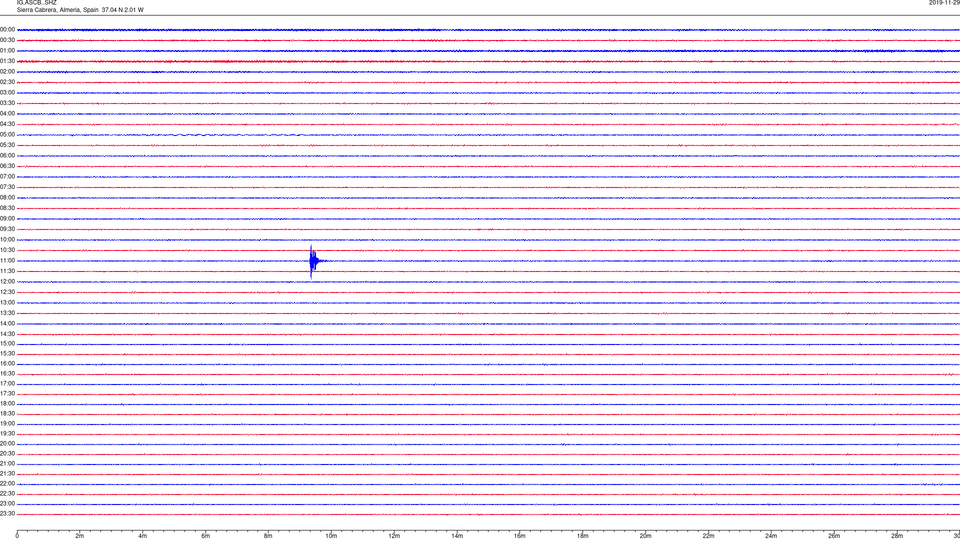Select the 11:00 row time label
The height and width of the screenshot is (540, 960).
coord(8,261)
